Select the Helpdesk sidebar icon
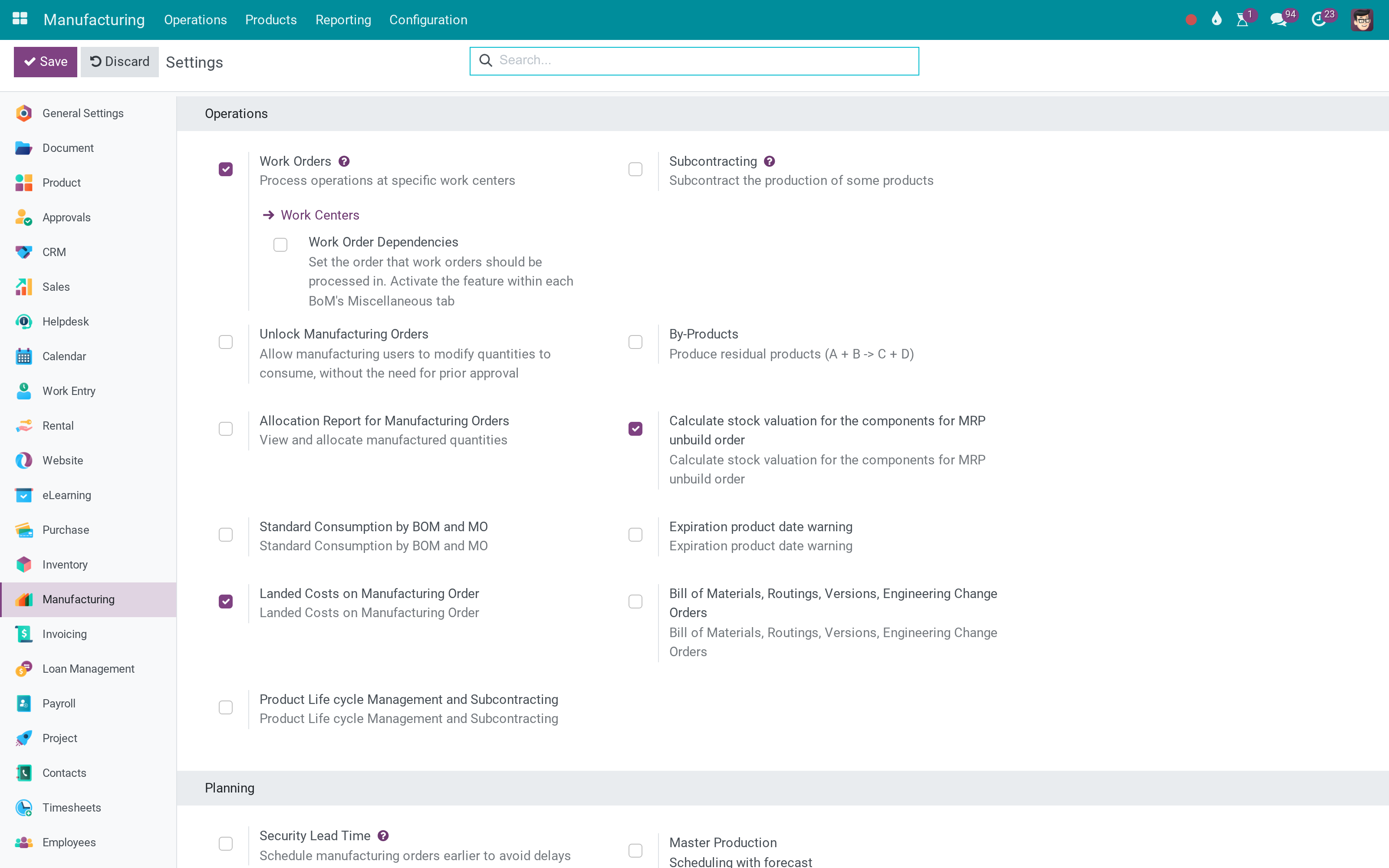 tap(23, 322)
